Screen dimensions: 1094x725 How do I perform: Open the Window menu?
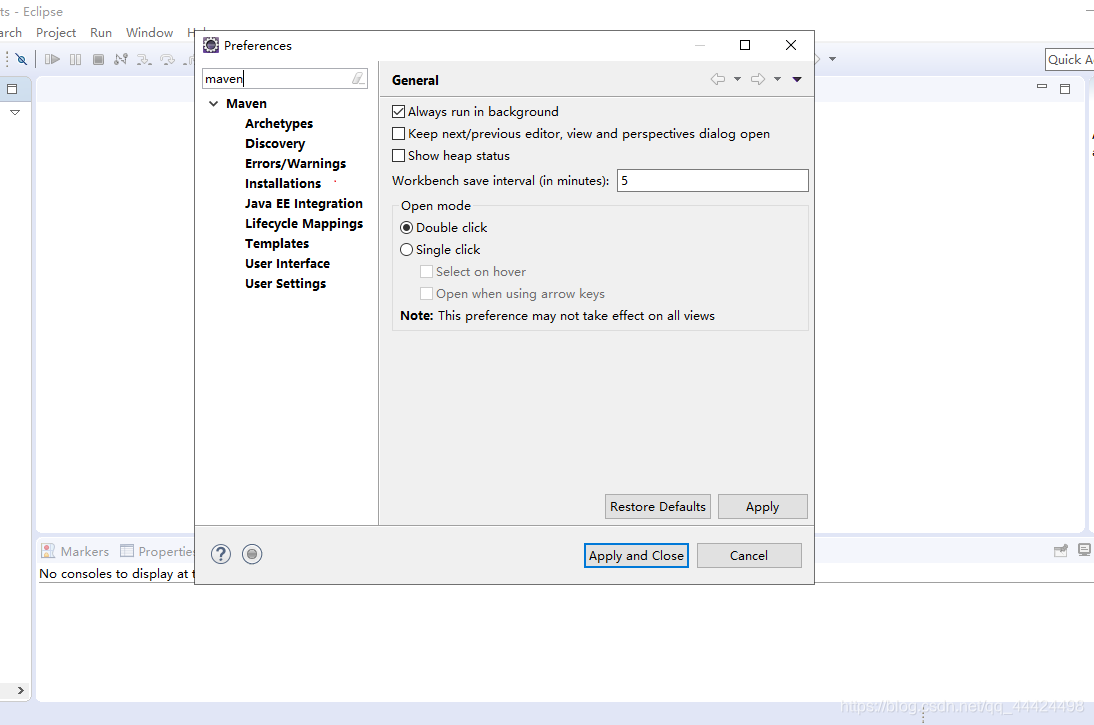point(149,33)
